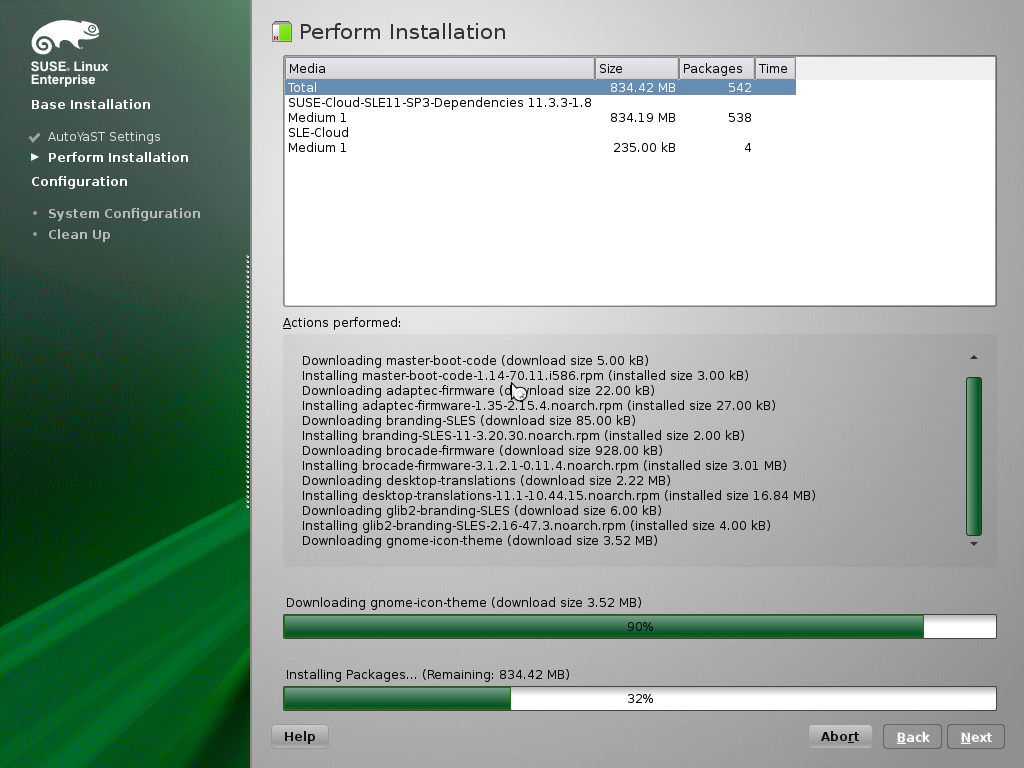The image size is (1024, 768).
Task: Click AutoYaST Settings step in sidebar
Action: (x=104, y=136)
